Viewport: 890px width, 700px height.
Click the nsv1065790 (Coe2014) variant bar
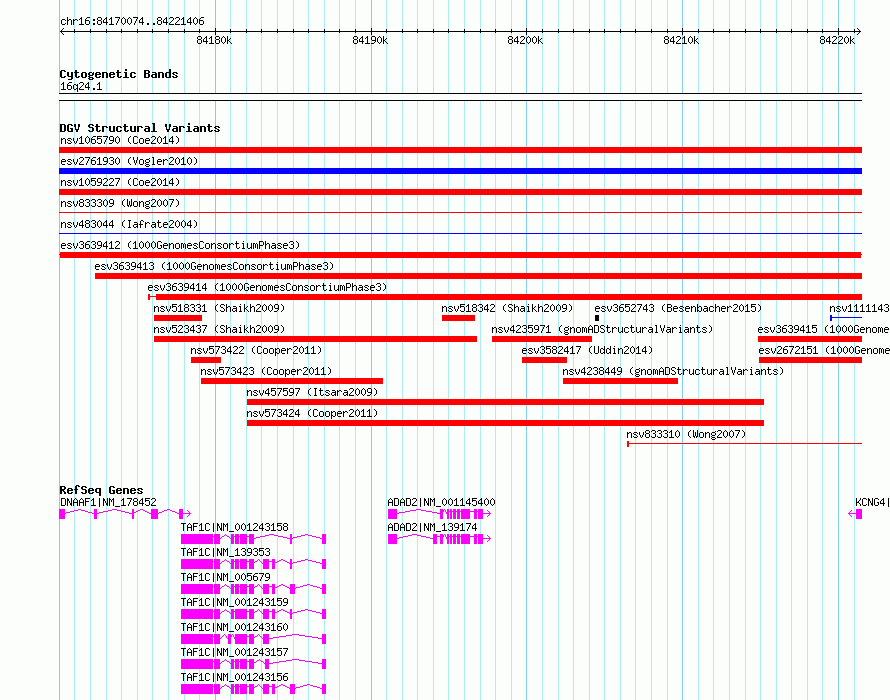pos(460,150)
